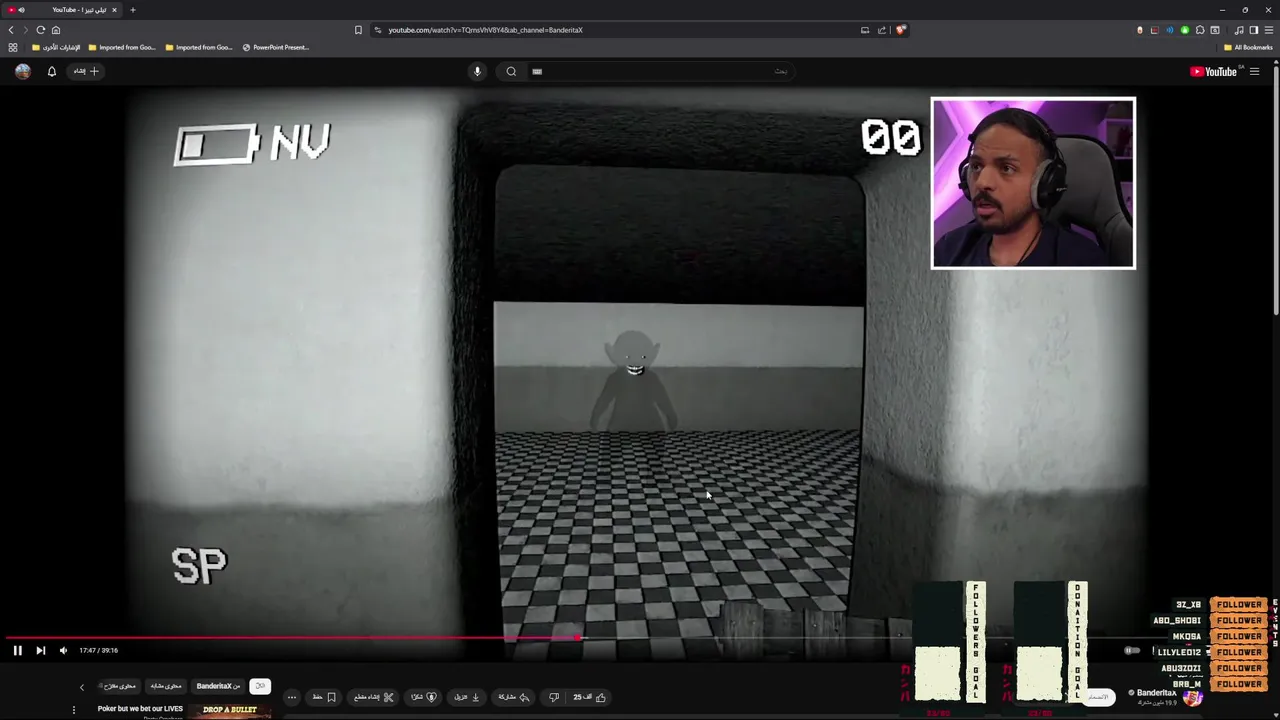Viewport: 1280px width, 720px height.
Task: Open the Brave Shields lion icon
Action: pyautogui.click(x=900, y=30)
